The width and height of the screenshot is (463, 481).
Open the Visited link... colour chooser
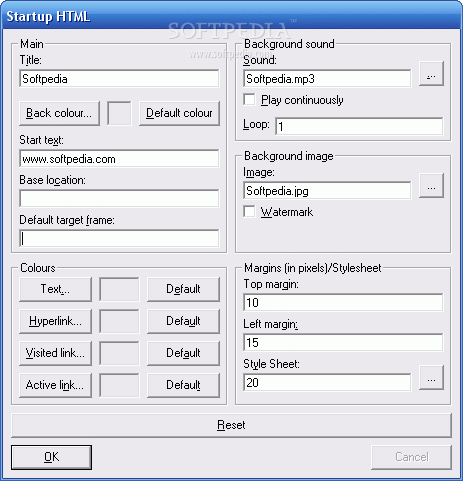coord(55,353)
